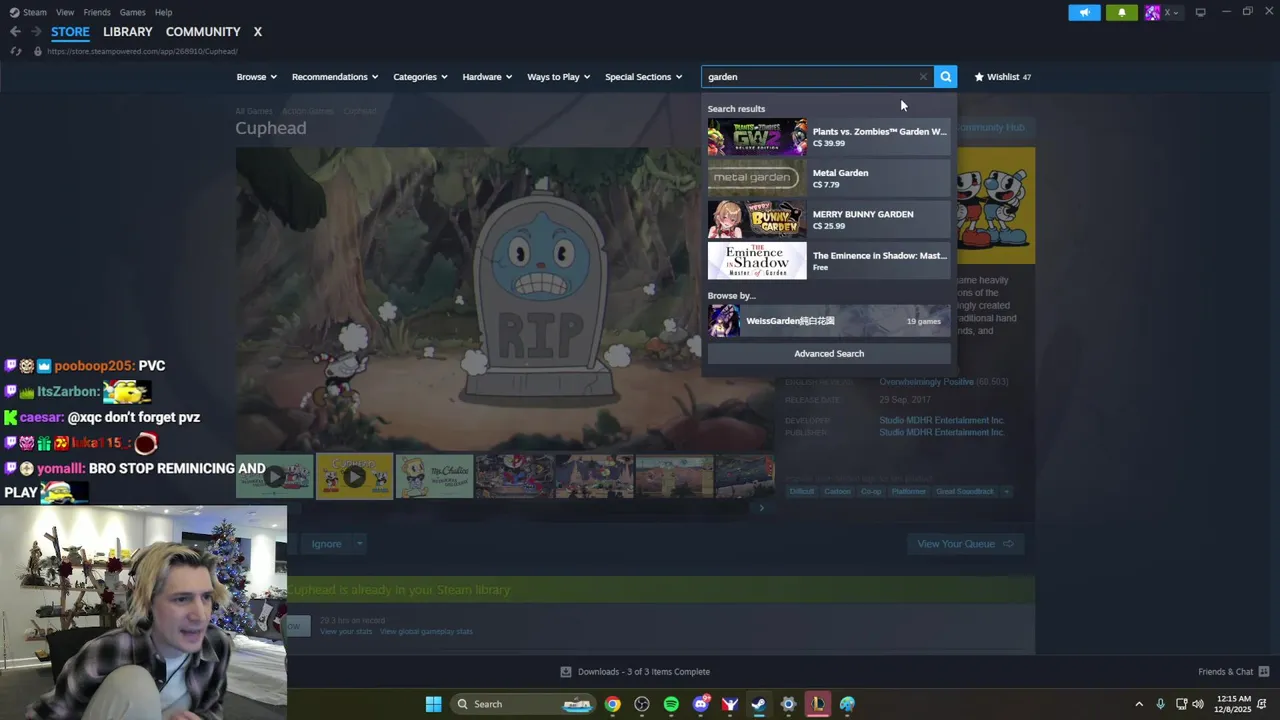
Task: Open the Games menu
Action: [132, 12]
